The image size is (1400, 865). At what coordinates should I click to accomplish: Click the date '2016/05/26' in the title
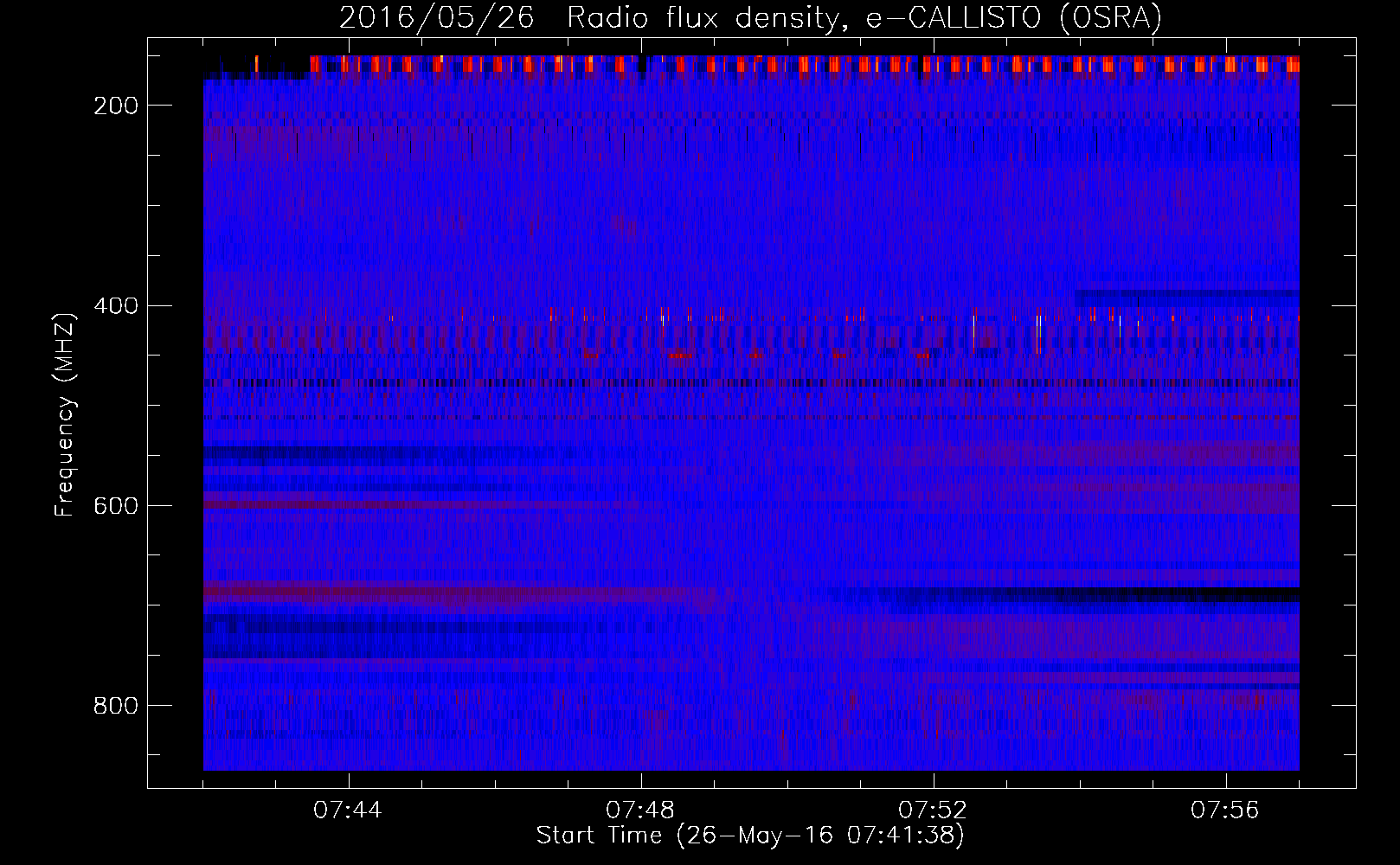436,17
